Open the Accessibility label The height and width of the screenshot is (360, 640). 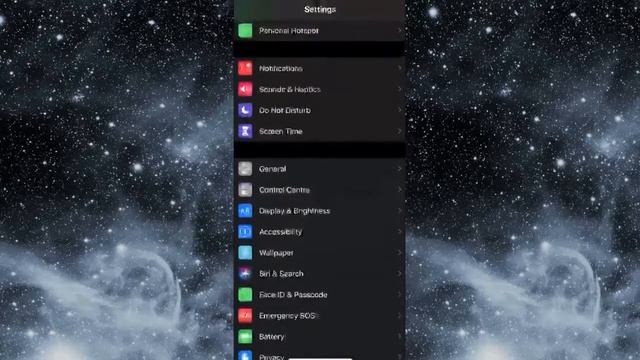(280, 232)
